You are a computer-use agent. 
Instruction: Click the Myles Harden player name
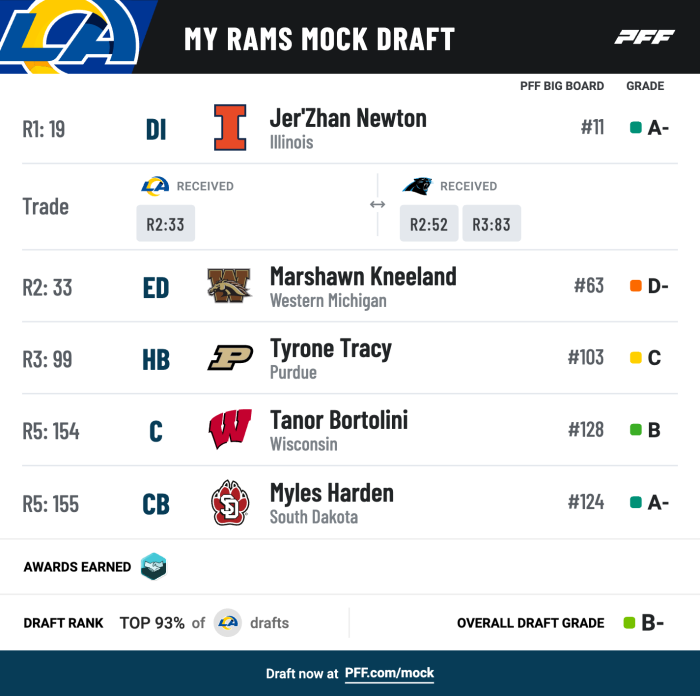coord(332,493)
